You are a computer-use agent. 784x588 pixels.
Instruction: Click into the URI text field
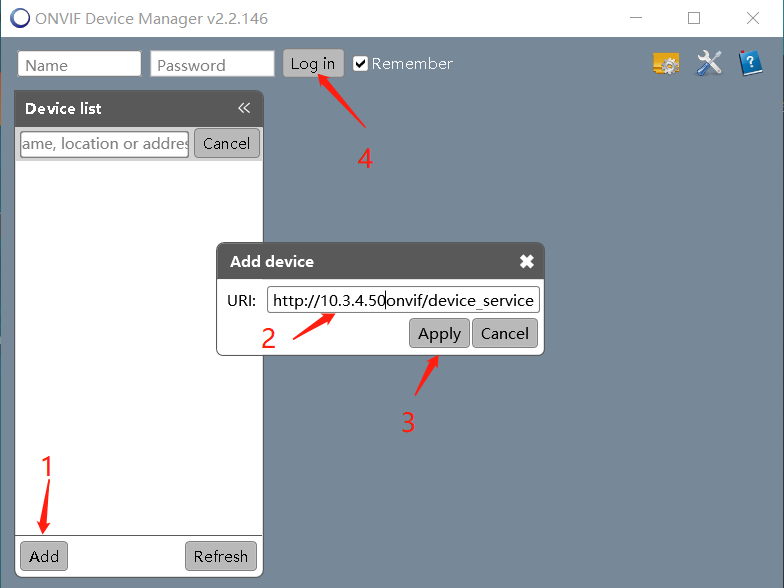403,300
